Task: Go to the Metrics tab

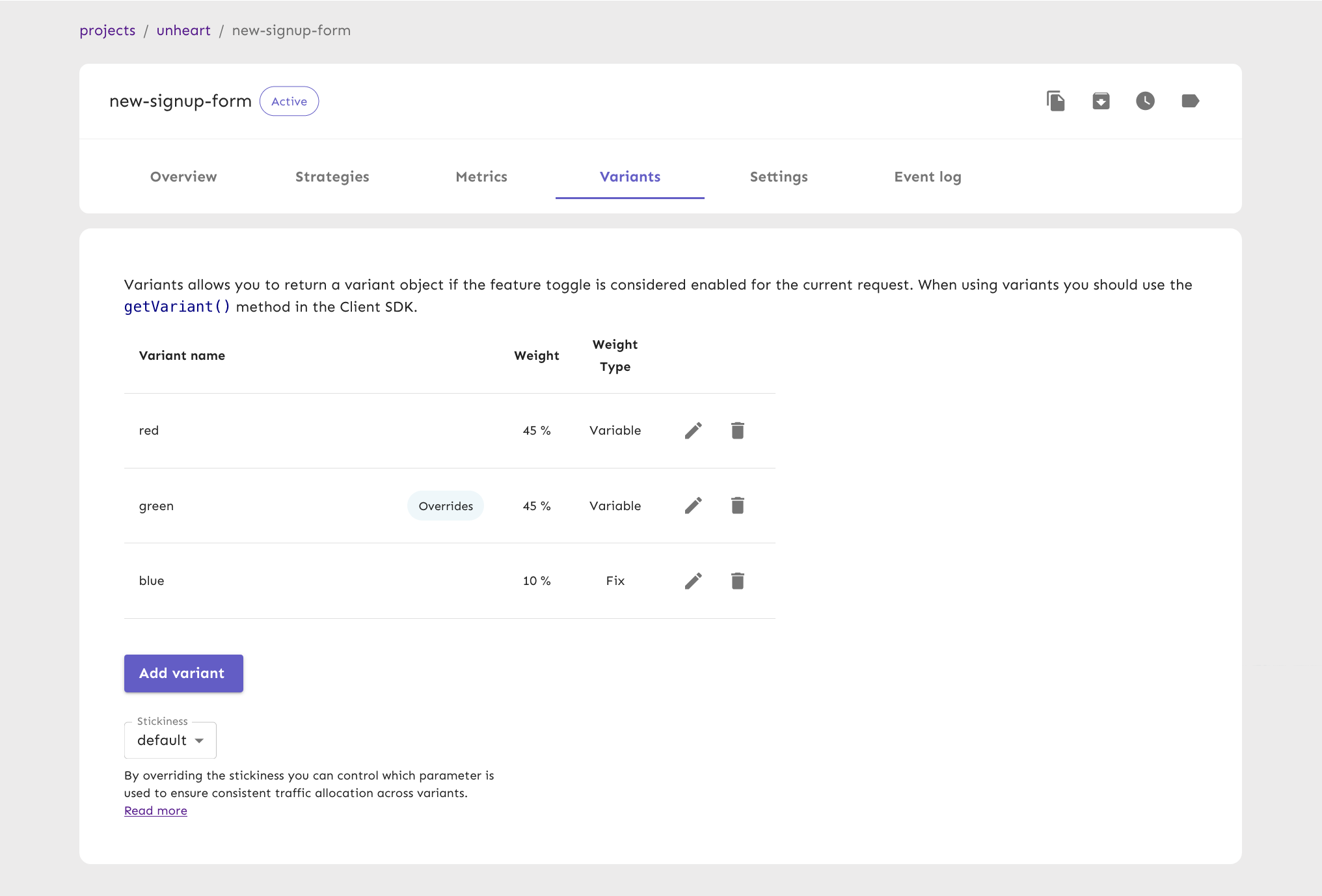Action: (481, 177)
